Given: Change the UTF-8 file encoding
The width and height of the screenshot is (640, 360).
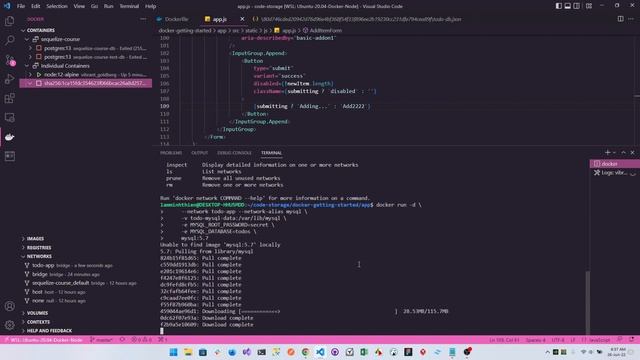Looking at the screenshot, I should (x=558, y=340).
